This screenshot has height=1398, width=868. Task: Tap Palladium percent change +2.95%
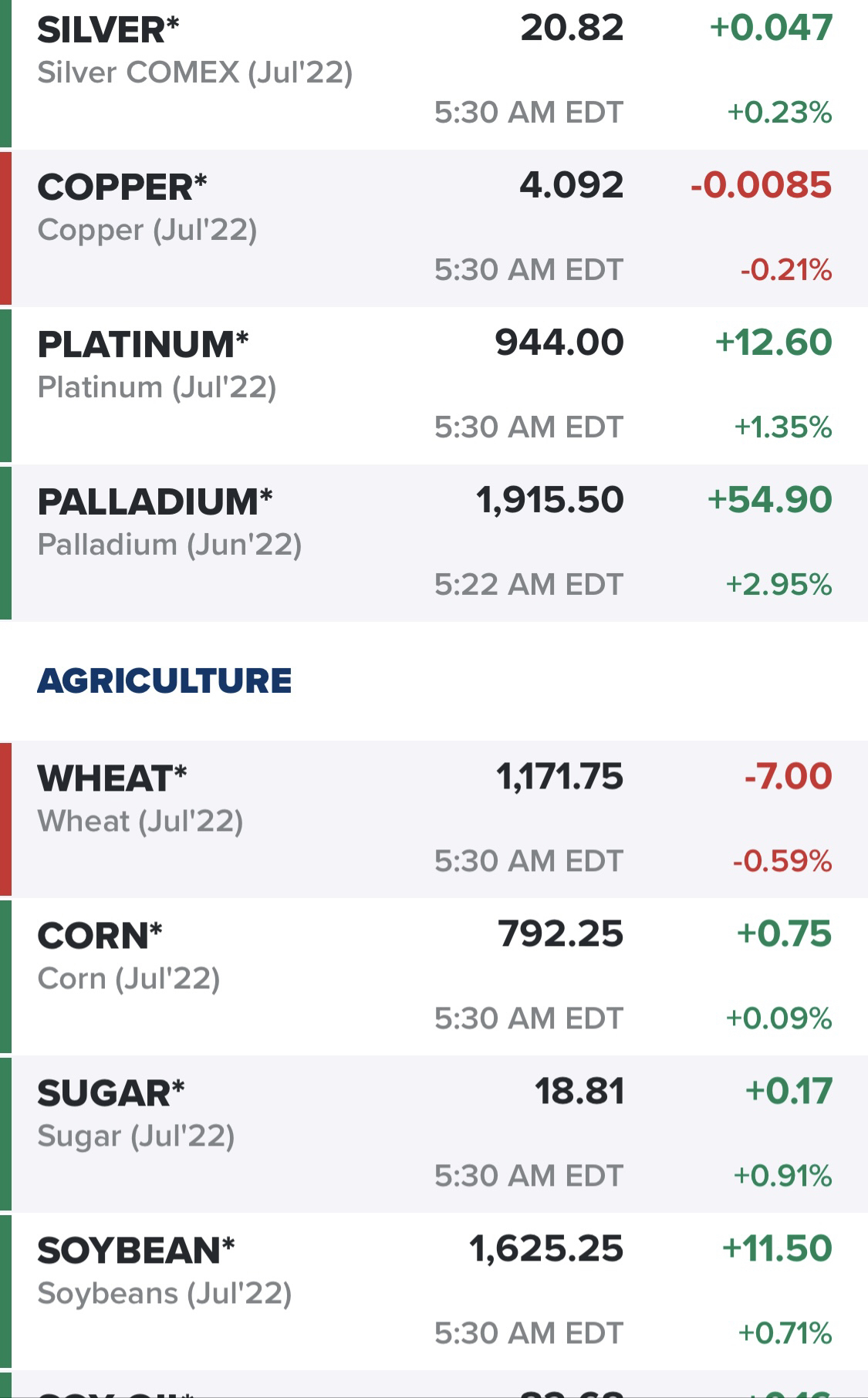click(x=778, y=585)
